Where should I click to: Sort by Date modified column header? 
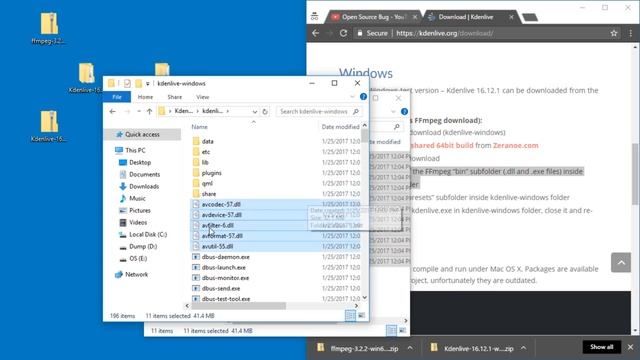tap(340, 127)
